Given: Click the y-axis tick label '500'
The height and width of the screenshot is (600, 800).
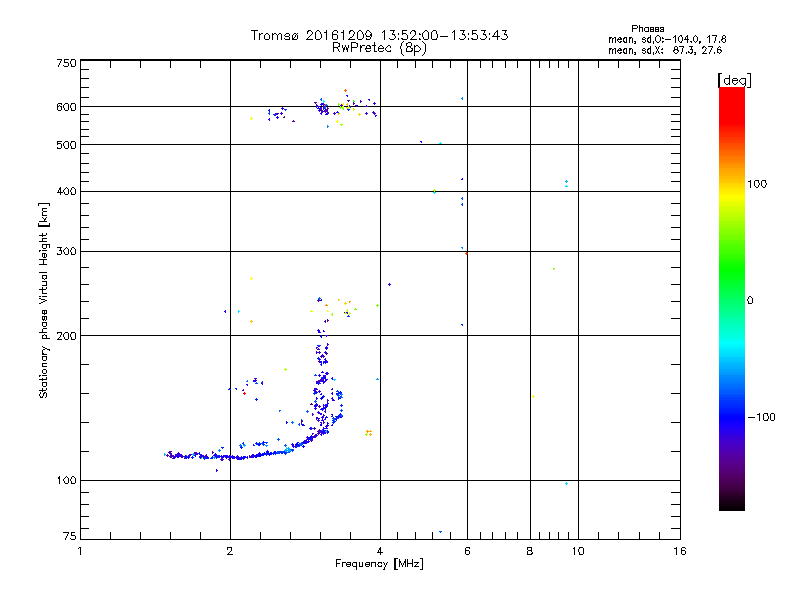Looking at the screenshot, I should [66, 145].
